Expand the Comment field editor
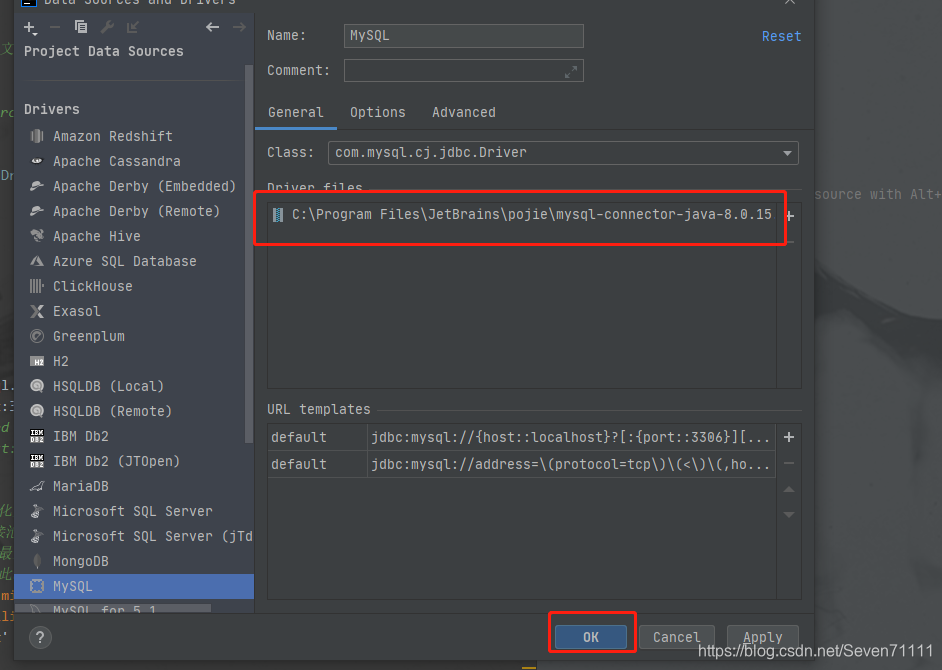942x670 pixels. (x=571, y=72)
